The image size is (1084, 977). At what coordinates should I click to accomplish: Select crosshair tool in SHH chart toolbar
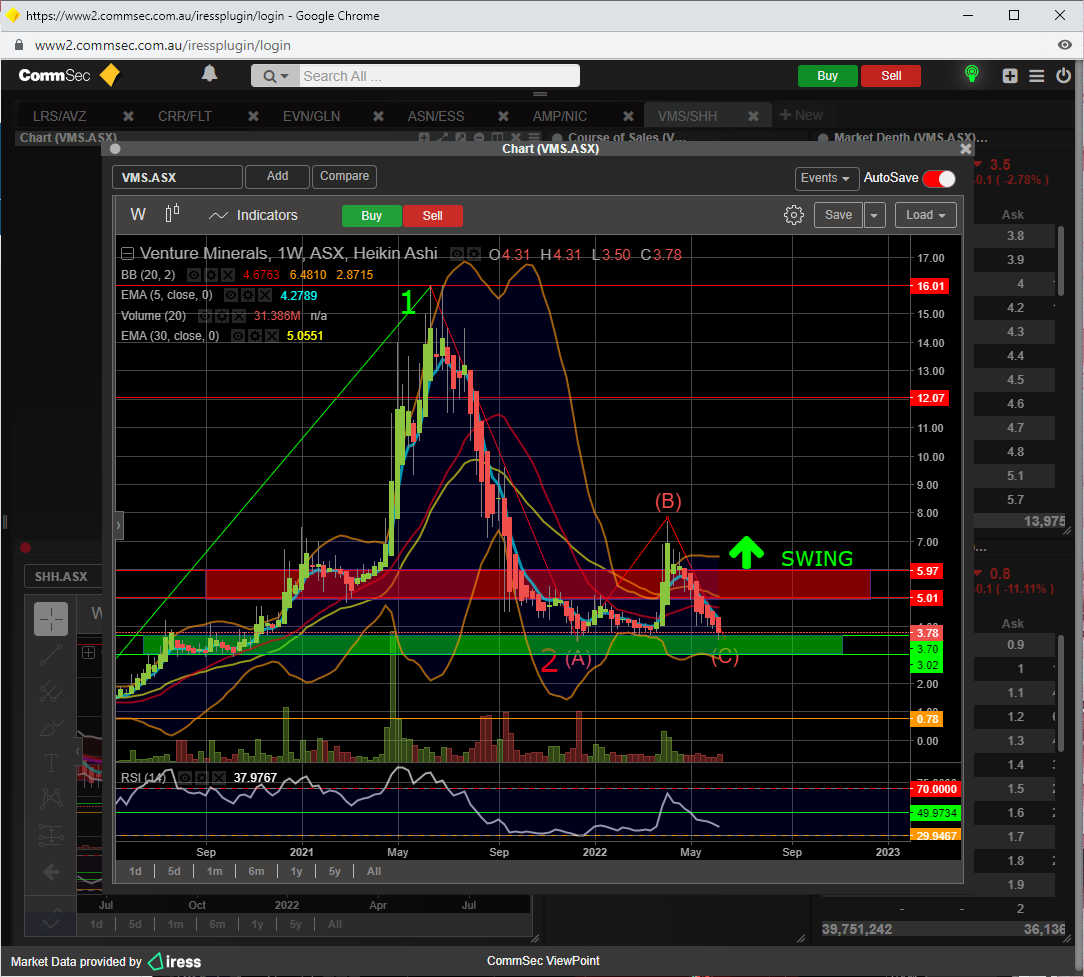(x=51, y=619)
